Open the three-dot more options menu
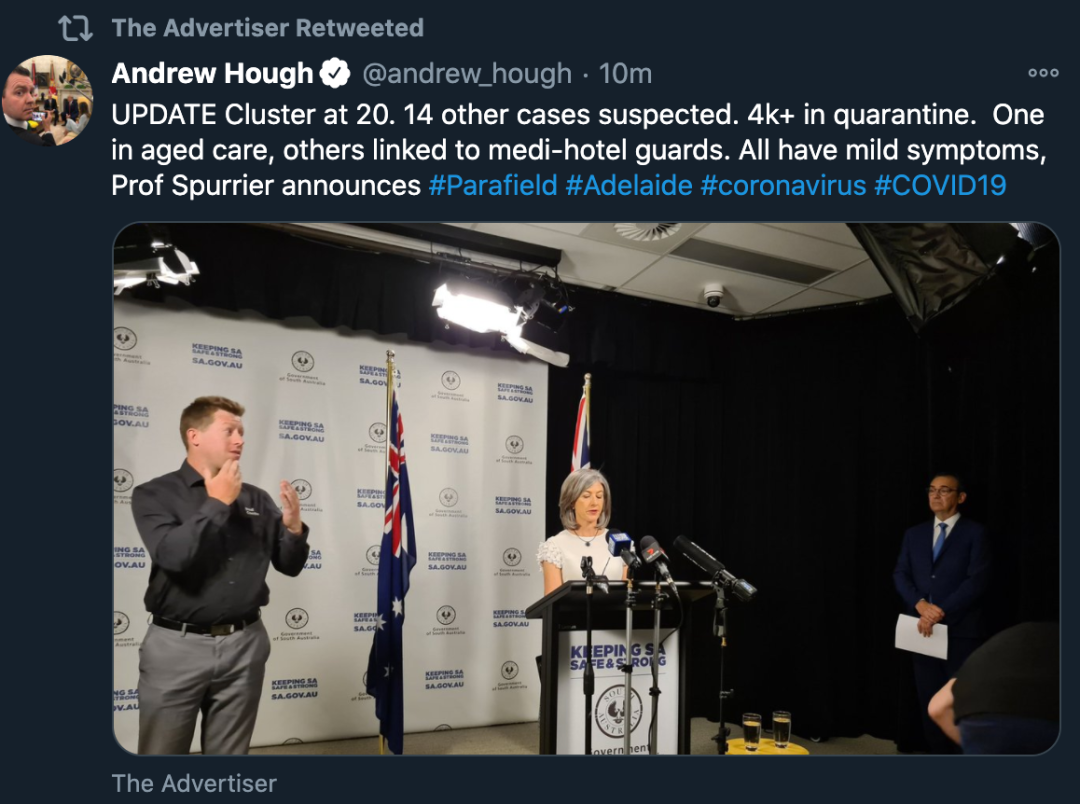This screenshot has width=1080, height=804. [x=1043, y=72]
